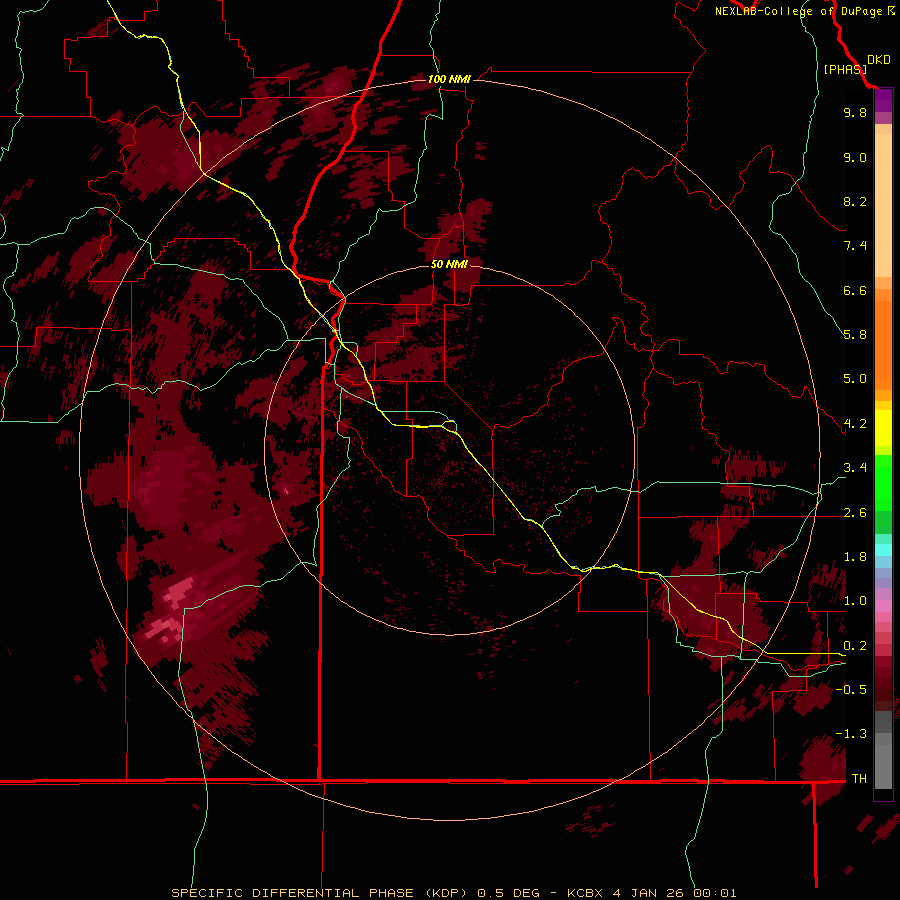Click the NEXLAB-College of DuPage credit text
The height and width of the screenshot is (900, 900).
click(798, 11)
